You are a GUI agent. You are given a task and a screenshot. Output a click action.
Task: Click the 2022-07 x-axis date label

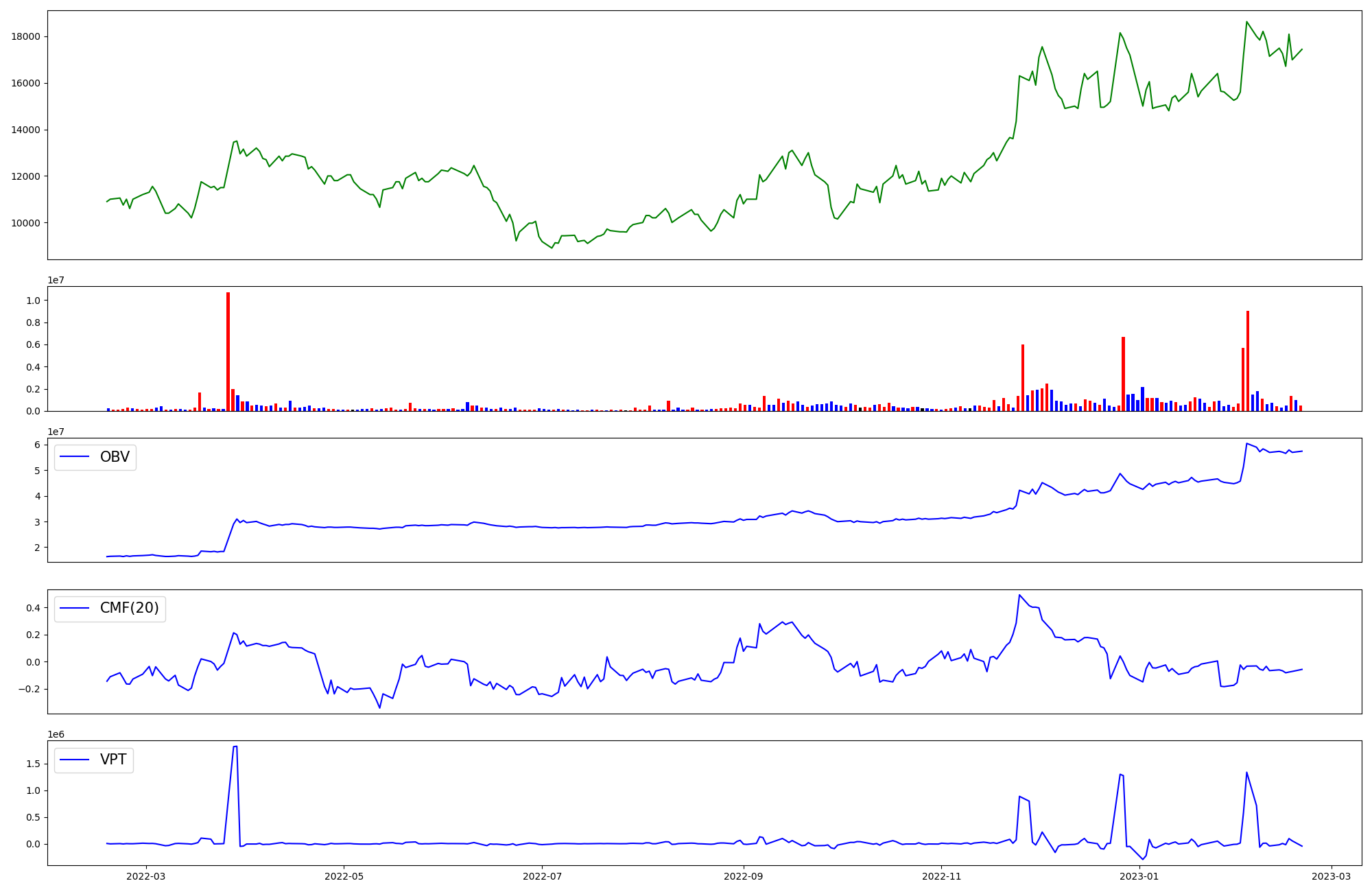(x=542, y=876)
